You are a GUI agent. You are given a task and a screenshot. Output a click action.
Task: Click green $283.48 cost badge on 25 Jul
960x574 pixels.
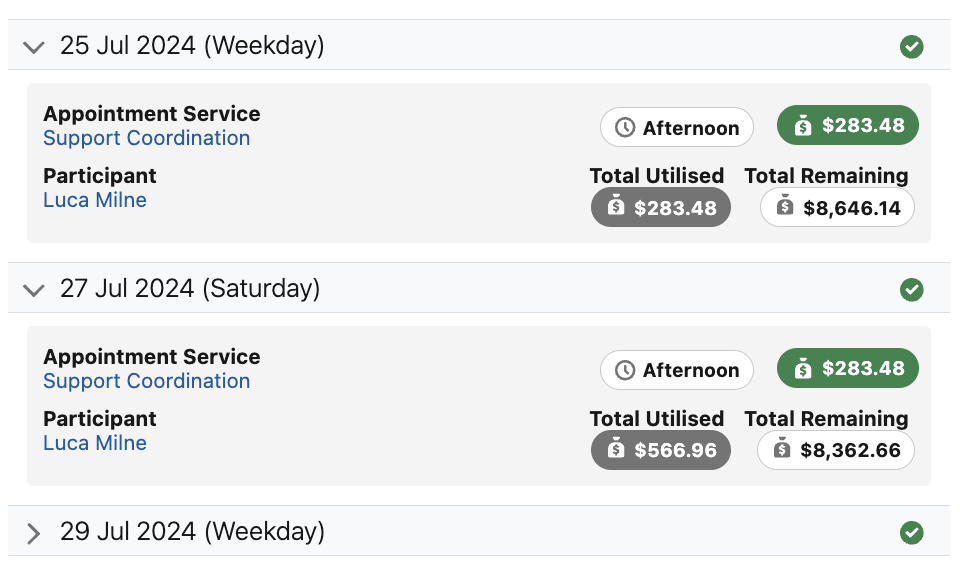pyautogui.click(x=848, y=125)
